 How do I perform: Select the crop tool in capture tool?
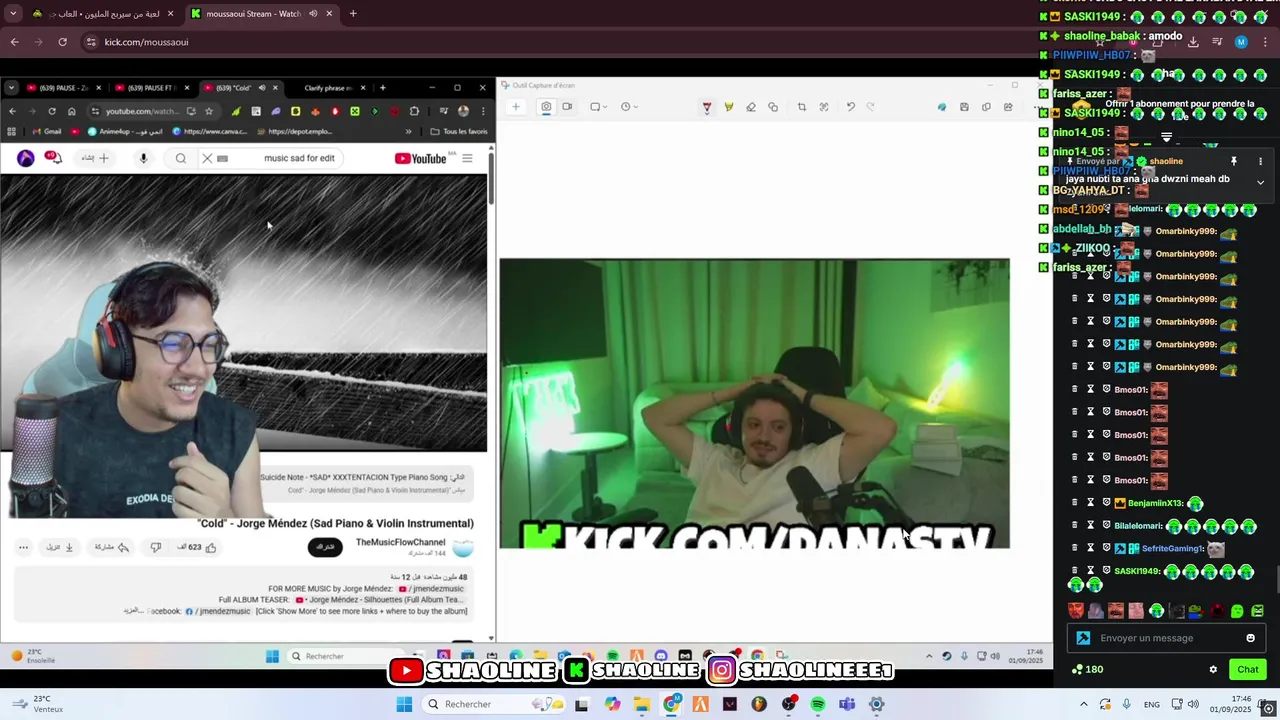(801, 107)
